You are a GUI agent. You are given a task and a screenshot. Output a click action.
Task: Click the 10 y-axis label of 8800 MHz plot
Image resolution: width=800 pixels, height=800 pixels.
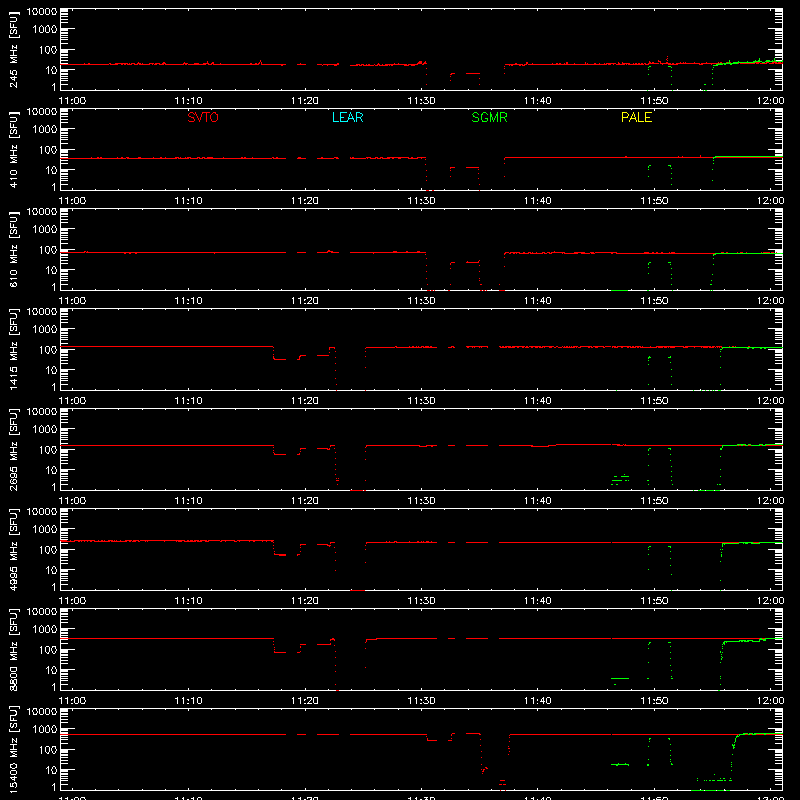(51, 670)
